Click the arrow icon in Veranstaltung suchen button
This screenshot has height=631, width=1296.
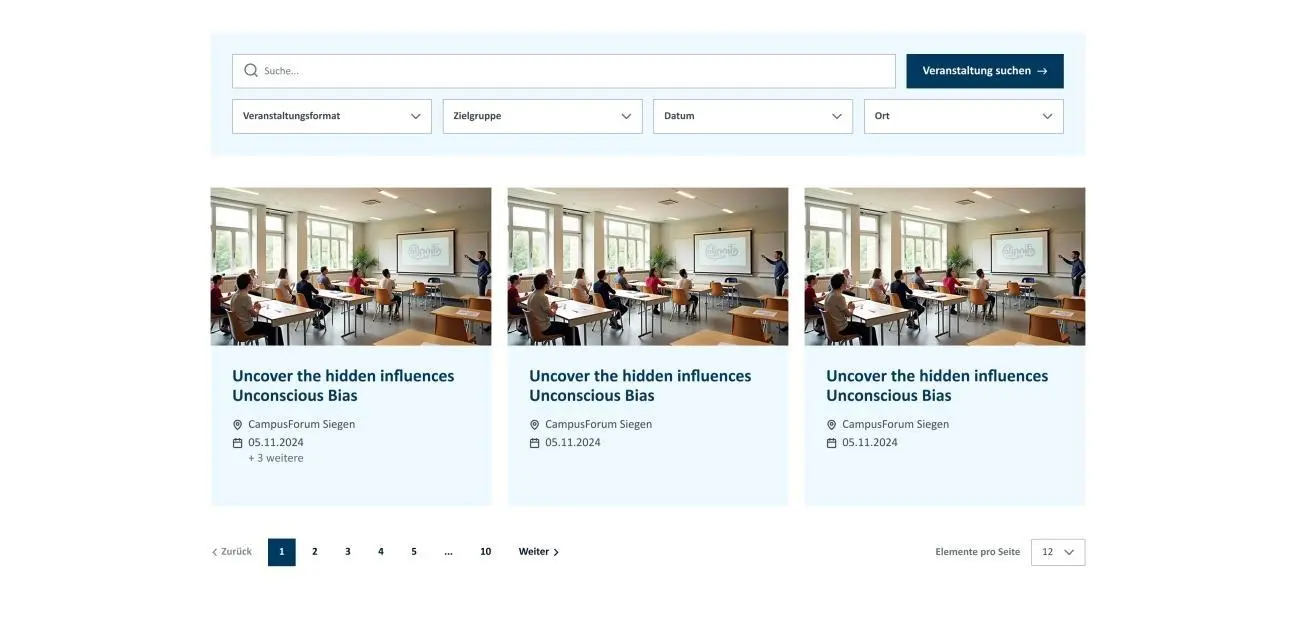[x=1042, y=71]
